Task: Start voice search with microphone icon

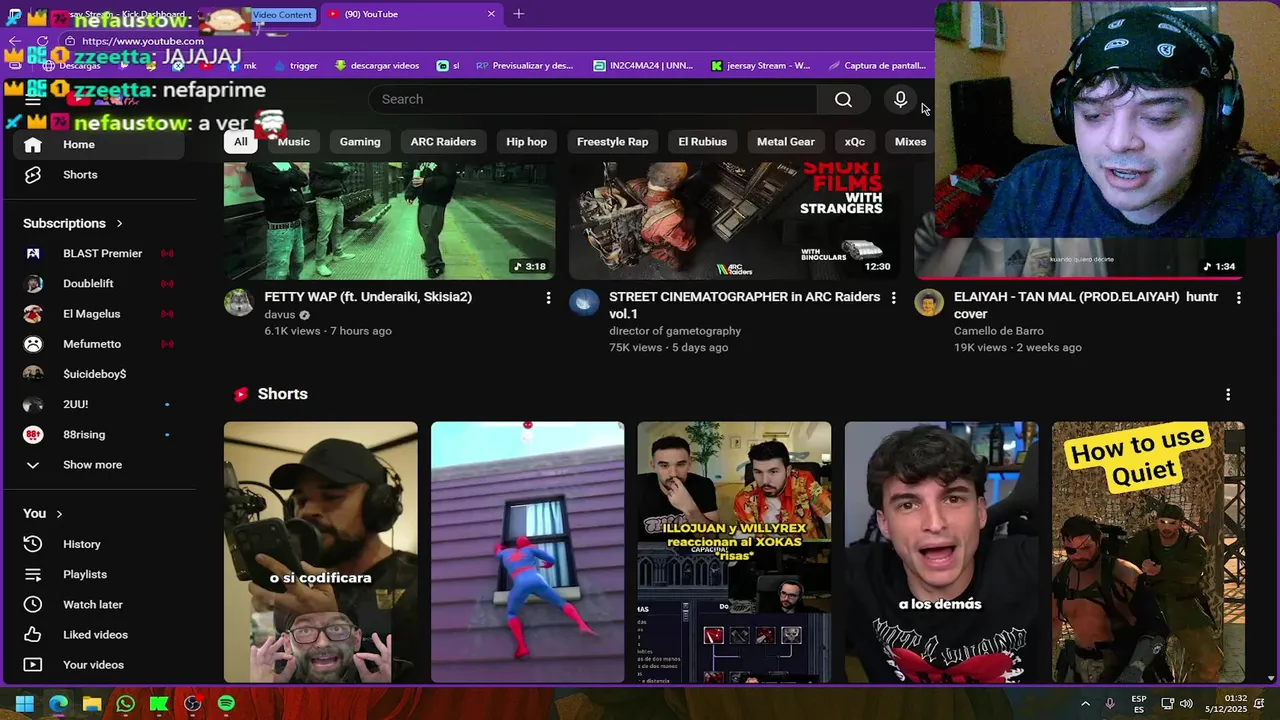Action: 900,99
